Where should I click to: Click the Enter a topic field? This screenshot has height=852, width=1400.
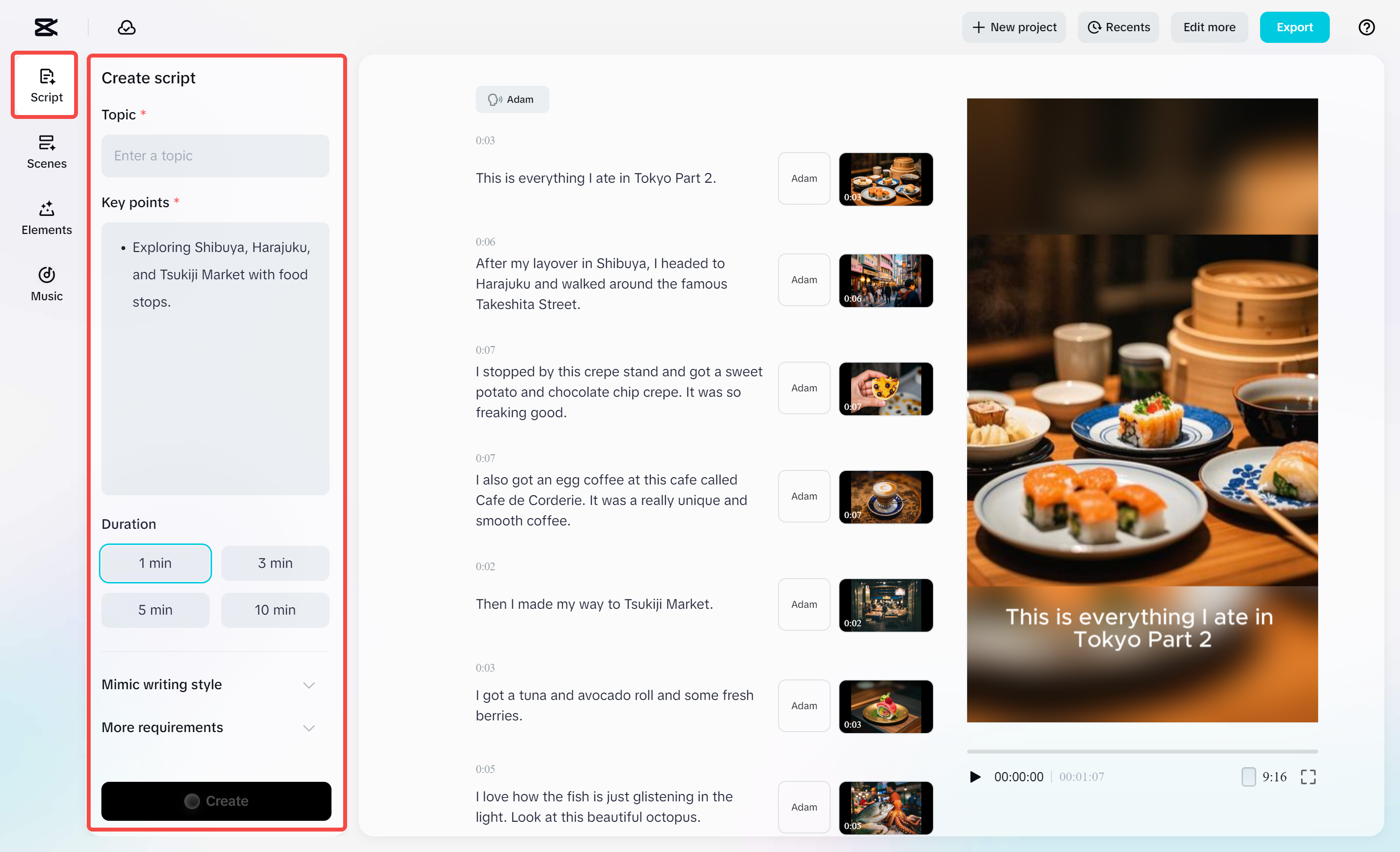215,155
